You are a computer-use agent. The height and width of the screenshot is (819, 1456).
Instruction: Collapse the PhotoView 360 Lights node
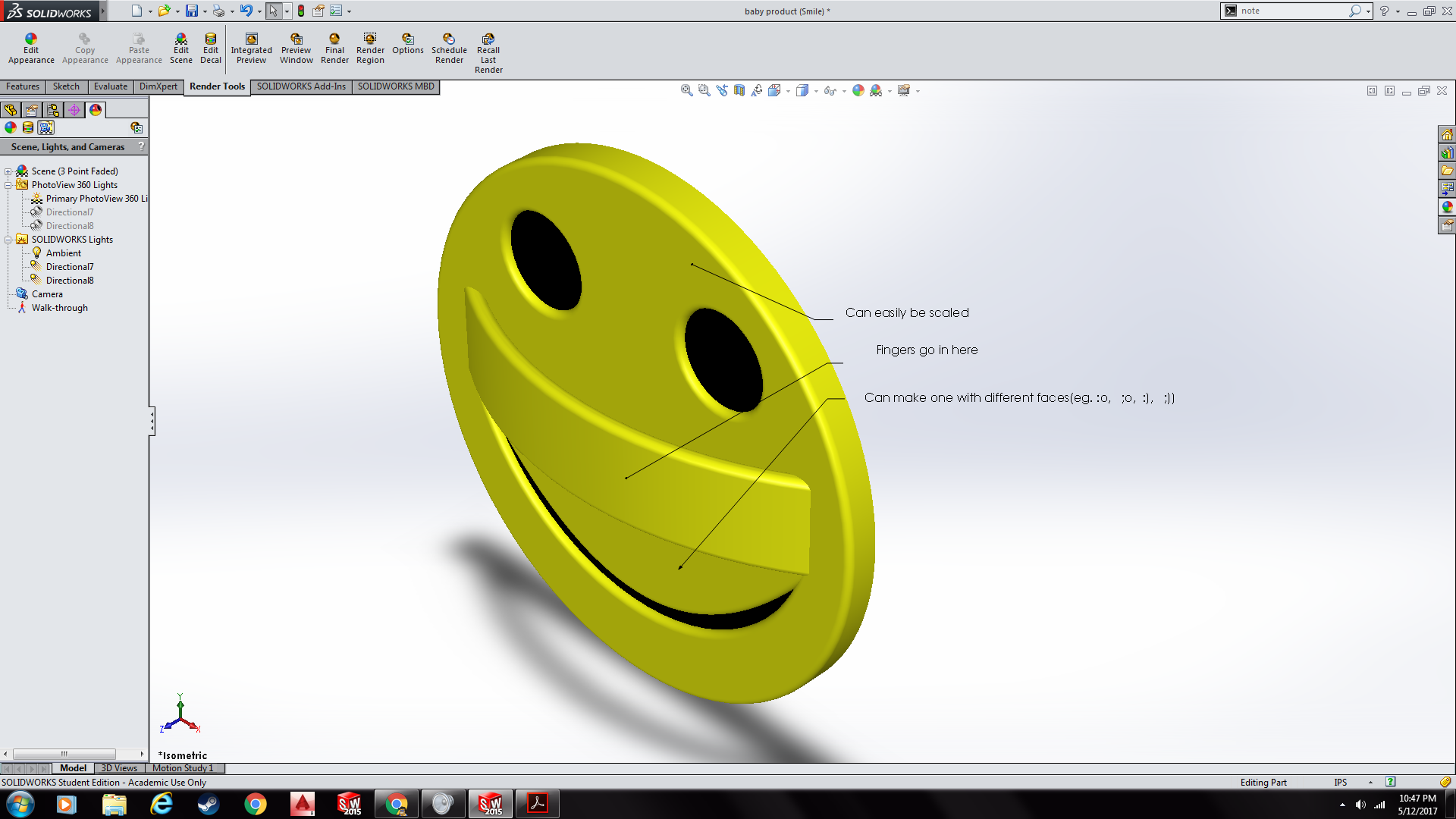8,185
